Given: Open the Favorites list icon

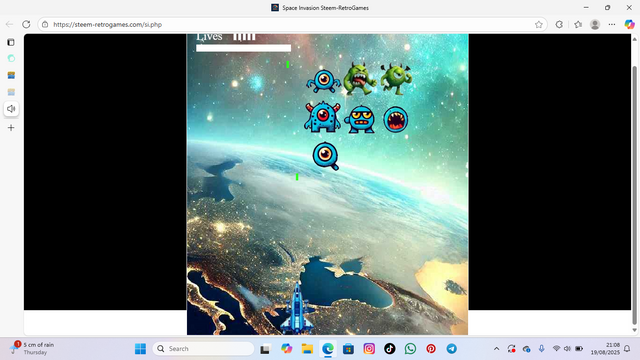Looking at the screenshot, I should pos(578,24).
